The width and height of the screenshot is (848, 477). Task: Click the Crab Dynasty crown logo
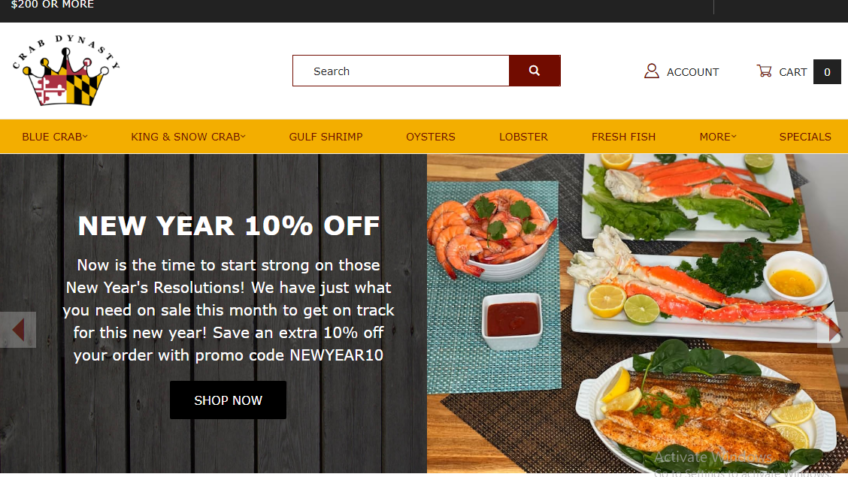tap(66, 70)
